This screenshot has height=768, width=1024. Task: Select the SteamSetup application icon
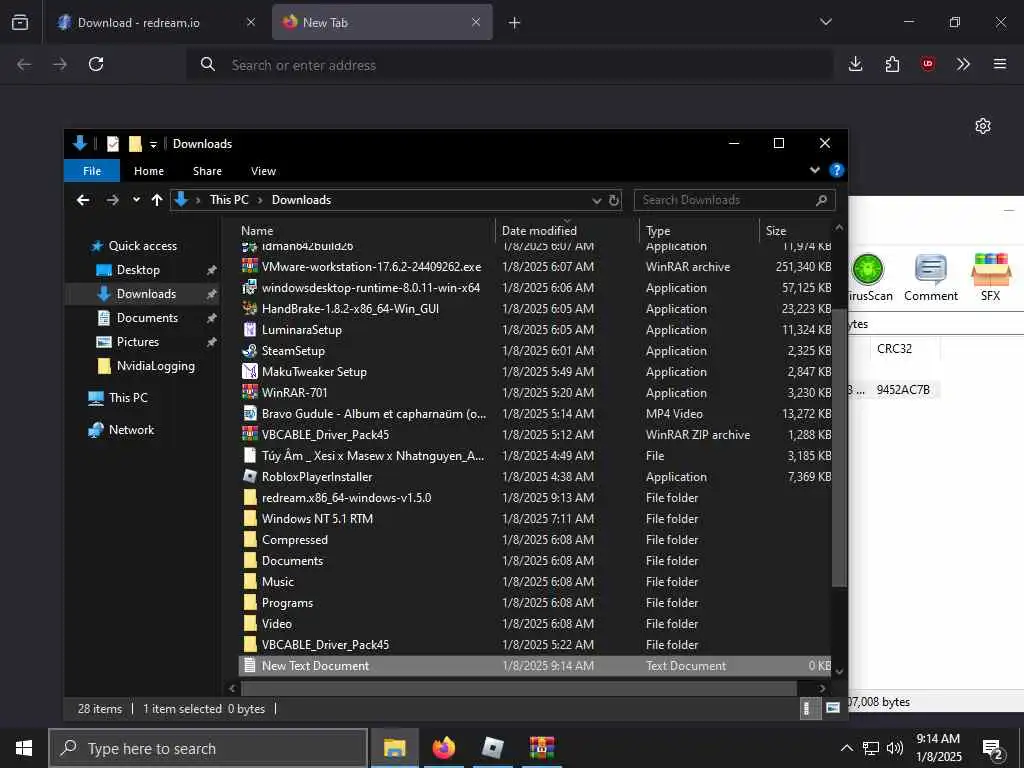coord(249,351)
